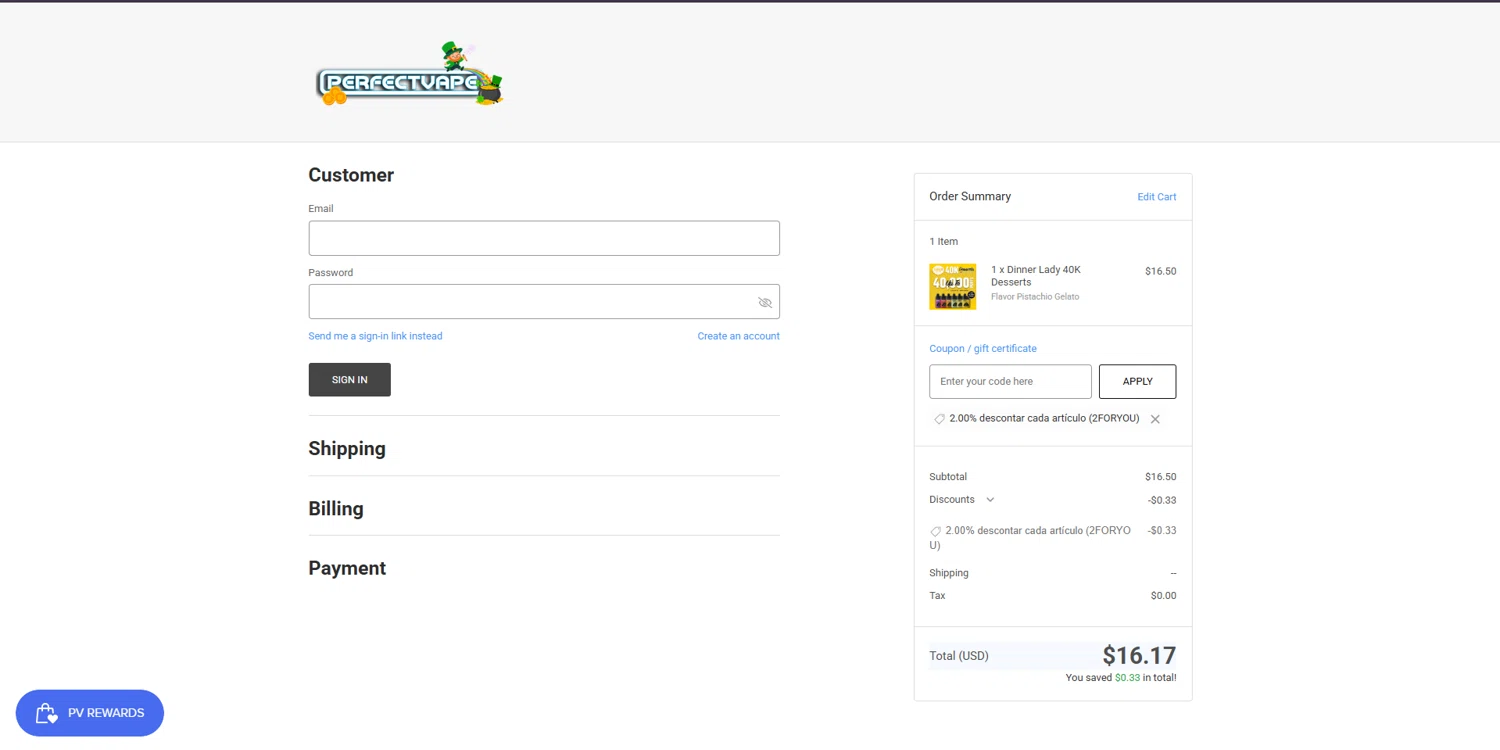The width and height of the screenshot is (1500, 750).
Task: Toggle the Coupon / gift certificate link
Action: pyautogui.click(x=983, y=349)
